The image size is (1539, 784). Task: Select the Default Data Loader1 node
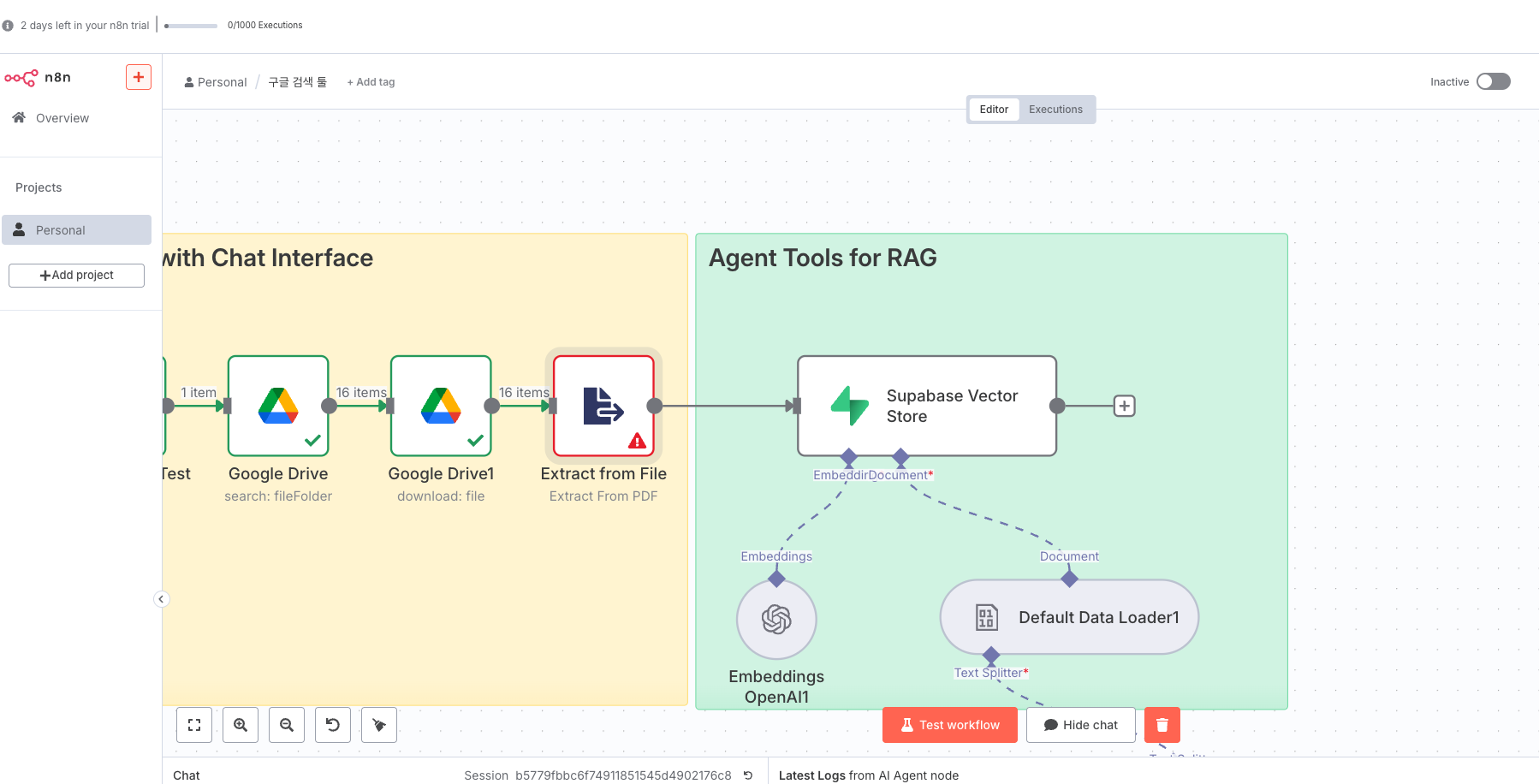click(x=1069, y=617)
